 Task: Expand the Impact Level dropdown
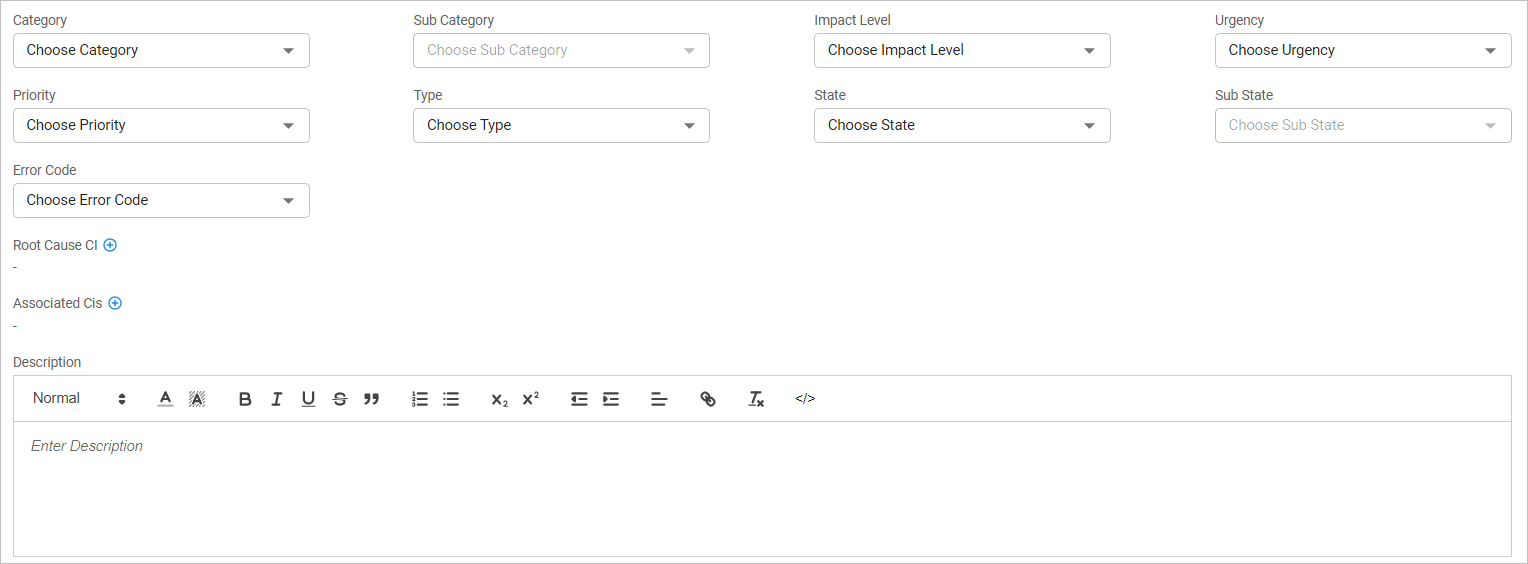click(961, 50)
